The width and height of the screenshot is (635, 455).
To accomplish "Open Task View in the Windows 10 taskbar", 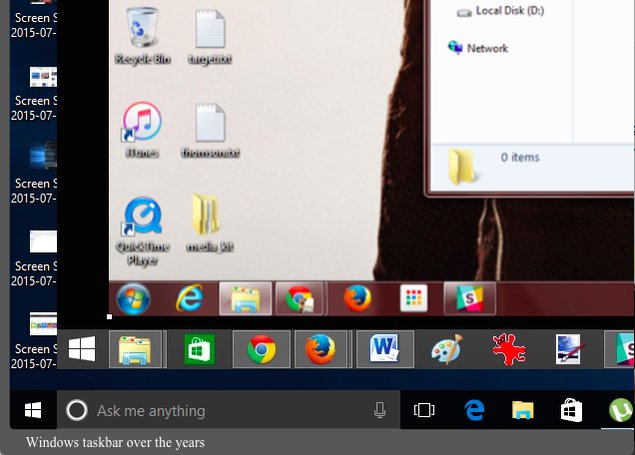I will (424, 410).
